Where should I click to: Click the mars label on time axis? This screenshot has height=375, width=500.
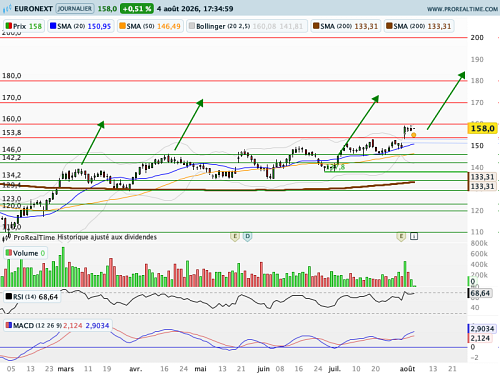click(x=66, y=369)
